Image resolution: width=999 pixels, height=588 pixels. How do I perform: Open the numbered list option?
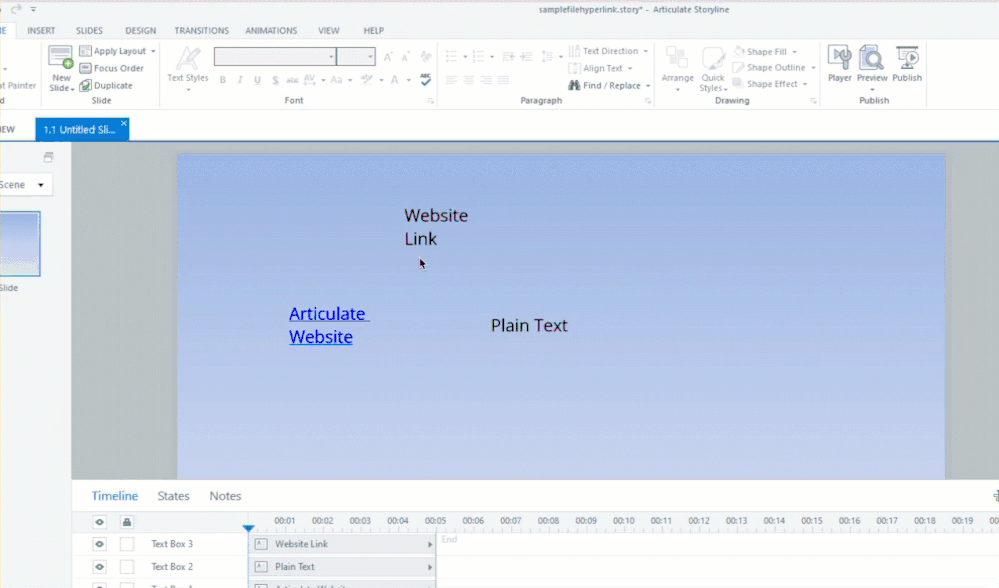[482, 57]
